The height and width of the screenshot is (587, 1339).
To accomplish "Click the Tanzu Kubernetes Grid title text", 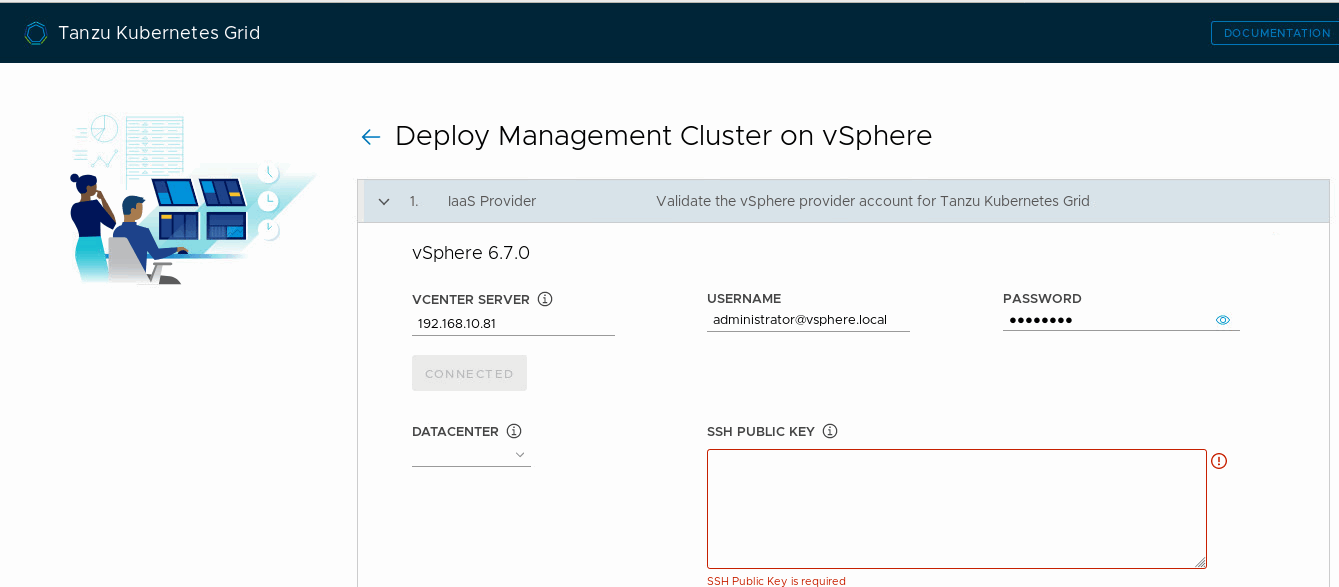I will 159,33.
